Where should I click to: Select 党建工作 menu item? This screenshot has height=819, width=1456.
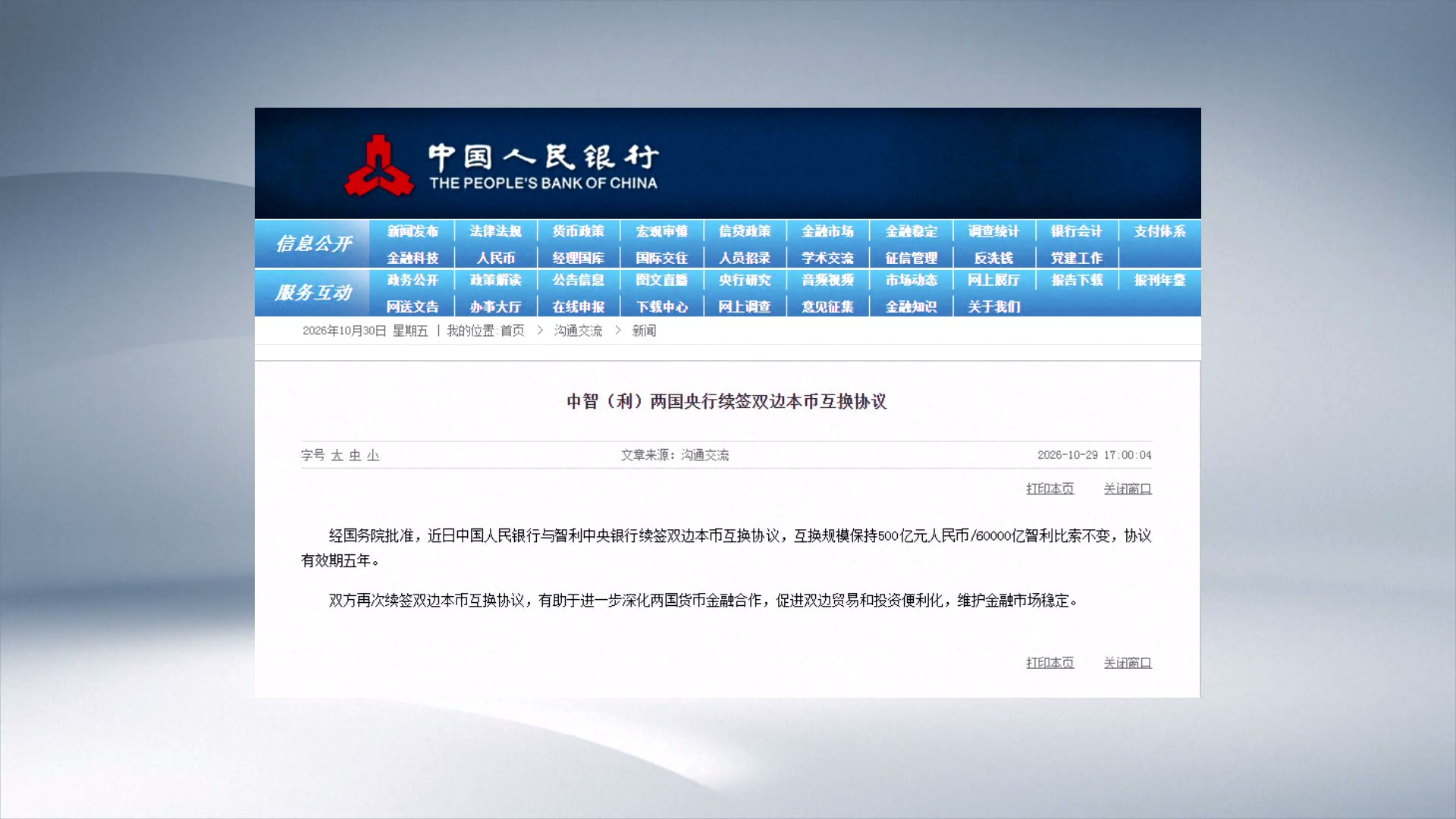(1077, 258)
